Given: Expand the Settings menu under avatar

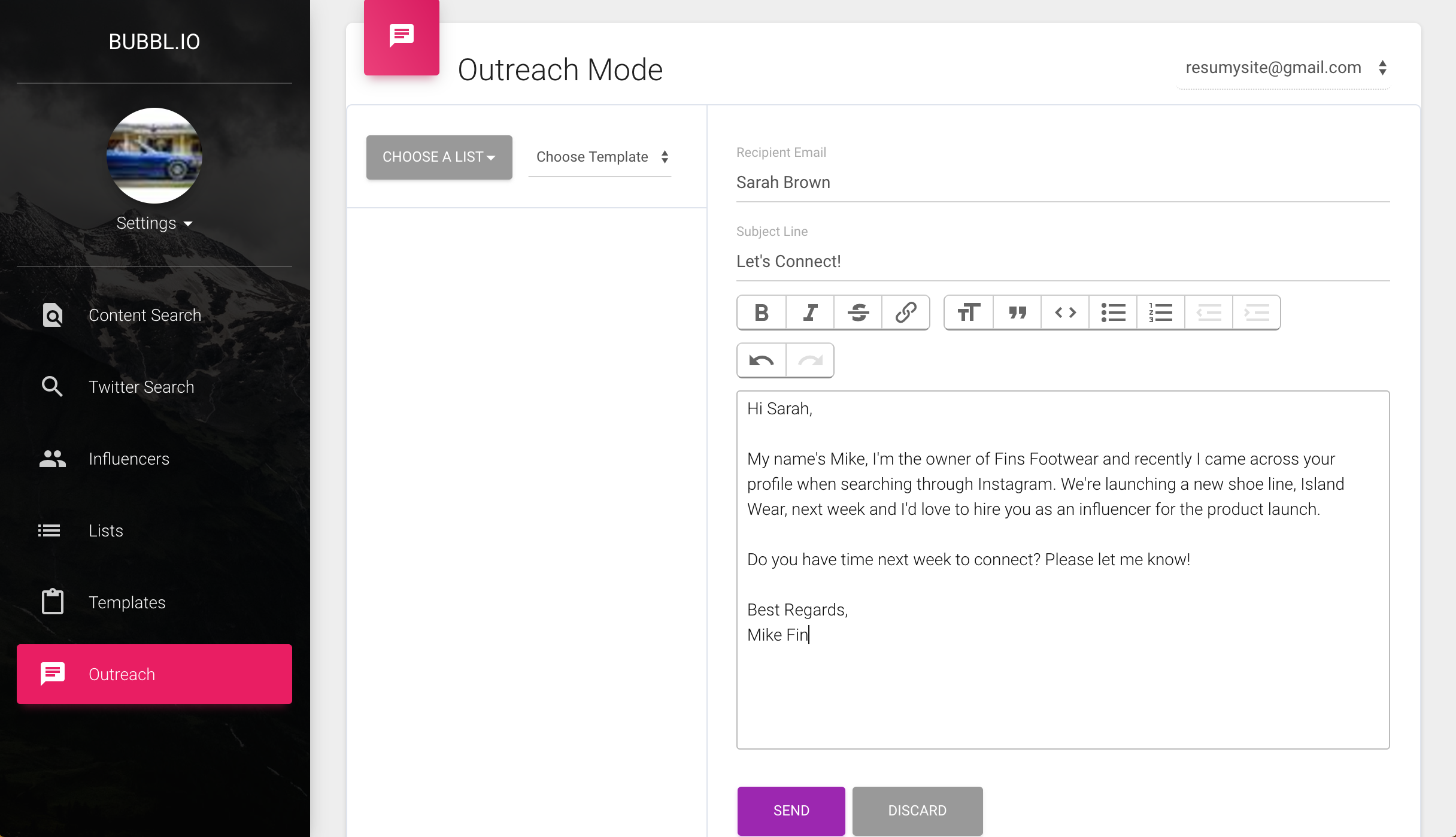Looking at the screenshot, I should click(x=154, y=223).
